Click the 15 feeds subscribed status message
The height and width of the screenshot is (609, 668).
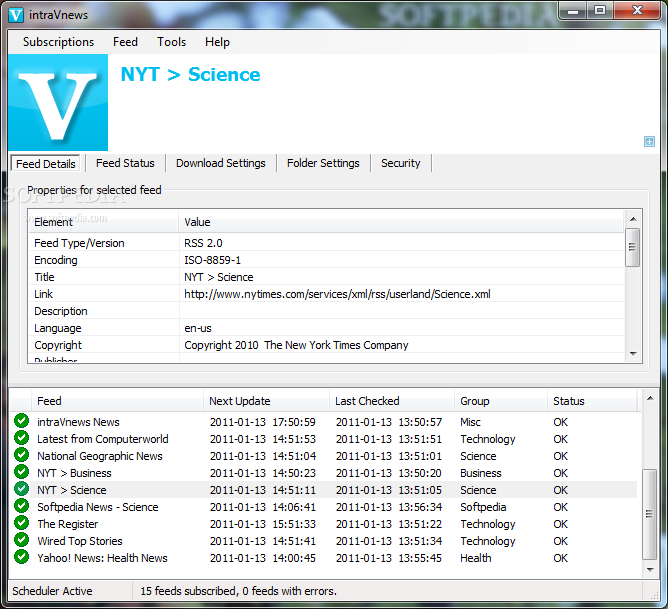point(239,591)
